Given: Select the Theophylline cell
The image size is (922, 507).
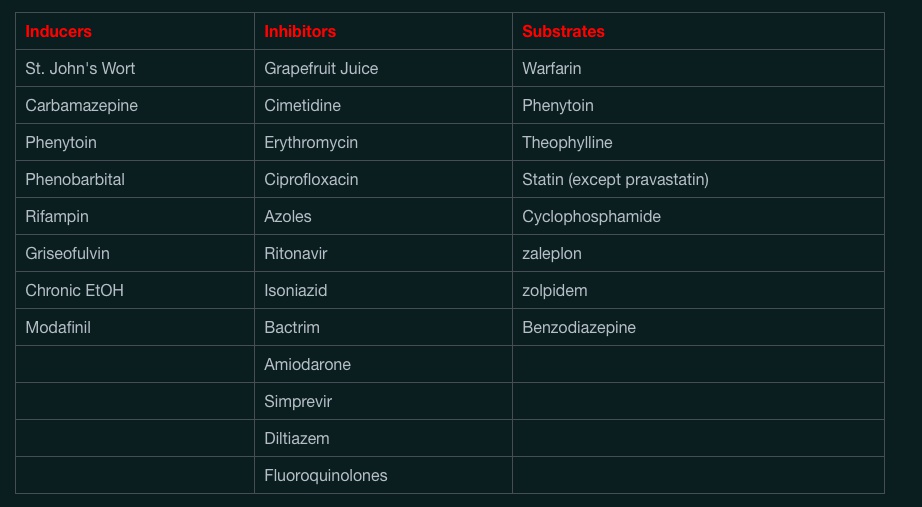Looking at the screenshot, I should (x=567, y=142).
